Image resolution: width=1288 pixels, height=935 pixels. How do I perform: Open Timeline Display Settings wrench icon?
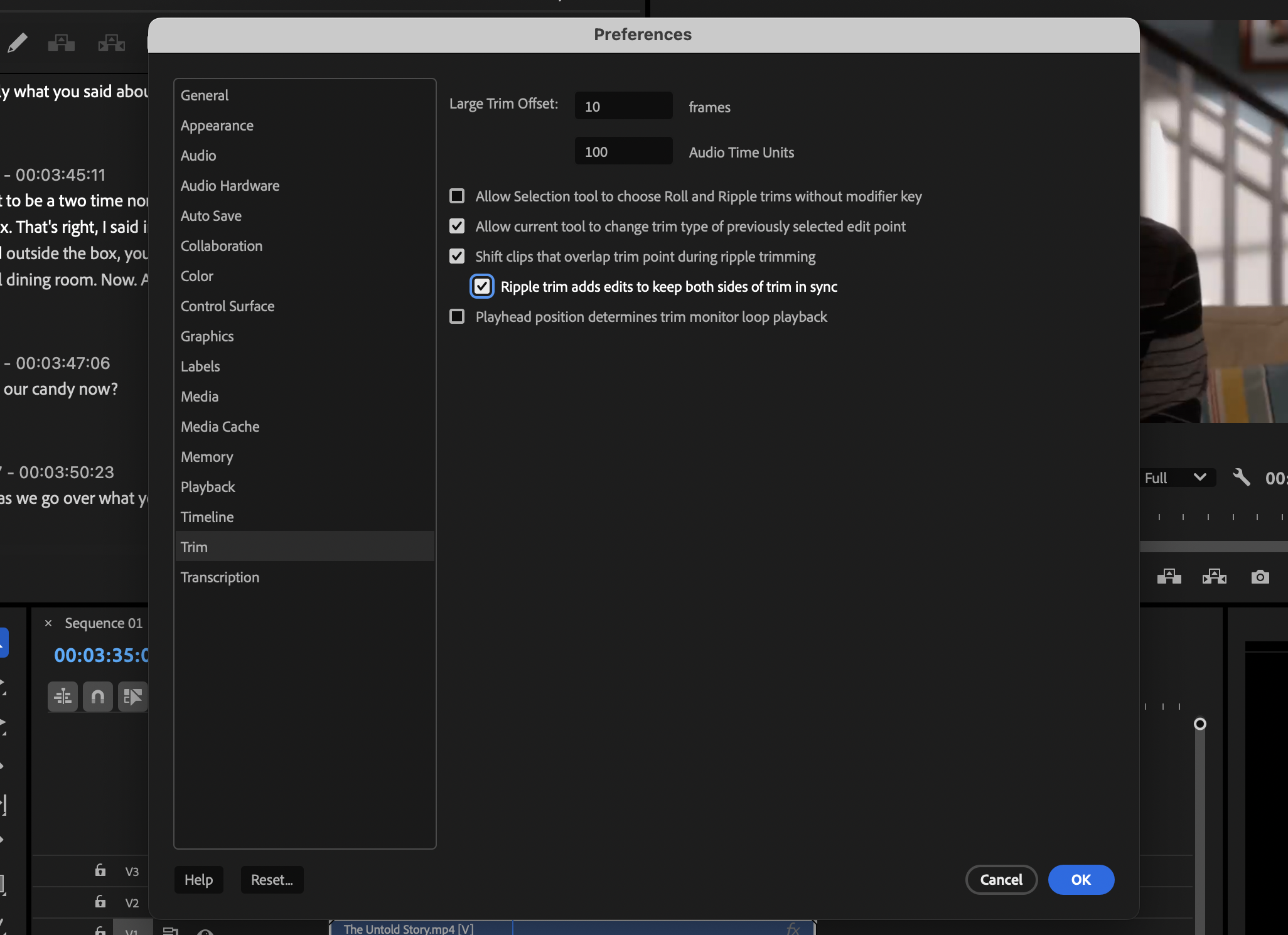click(x=62, y=697)
